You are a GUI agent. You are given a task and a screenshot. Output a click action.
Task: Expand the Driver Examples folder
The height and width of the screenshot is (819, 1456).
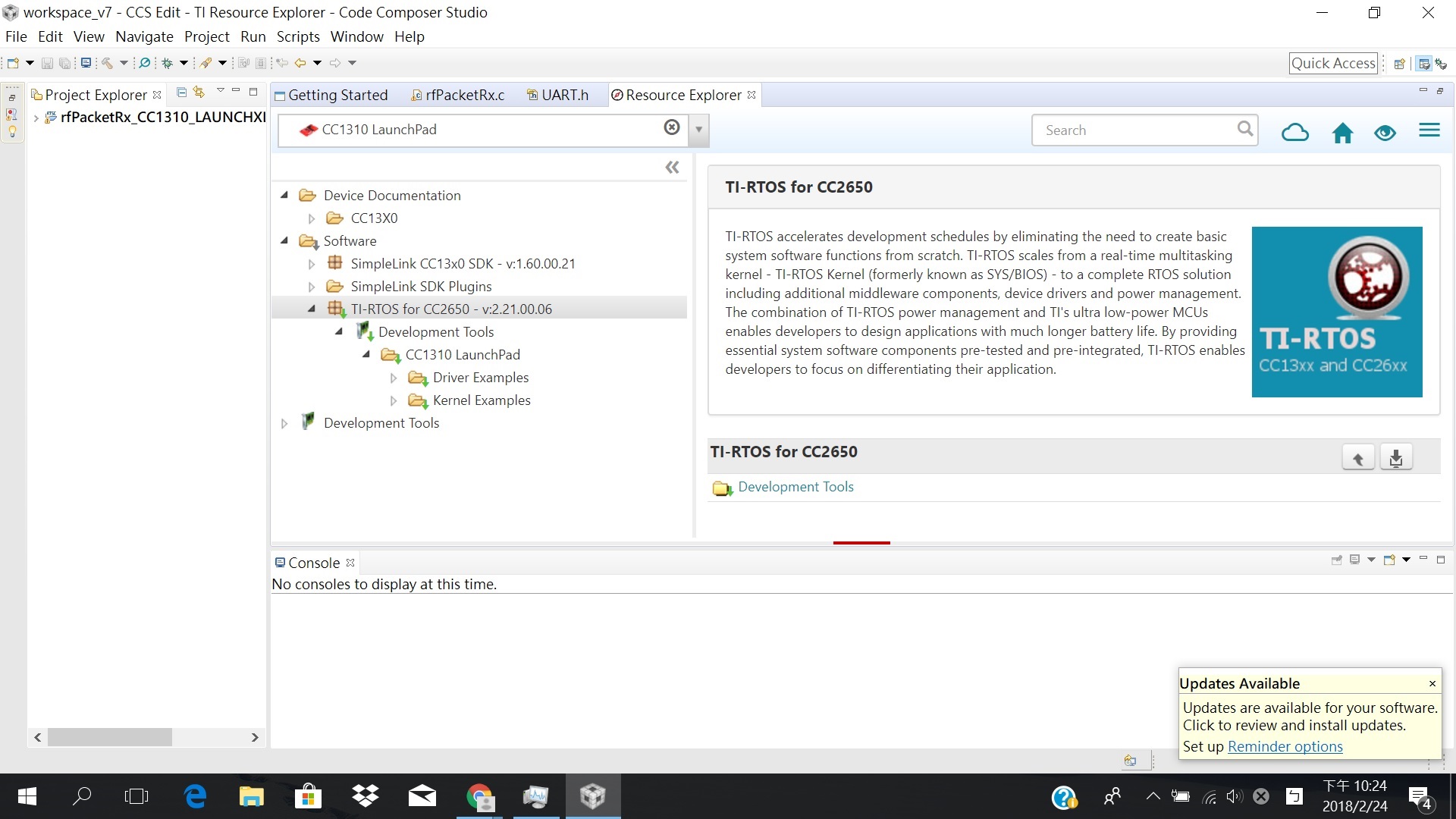[x=394, y=378]
